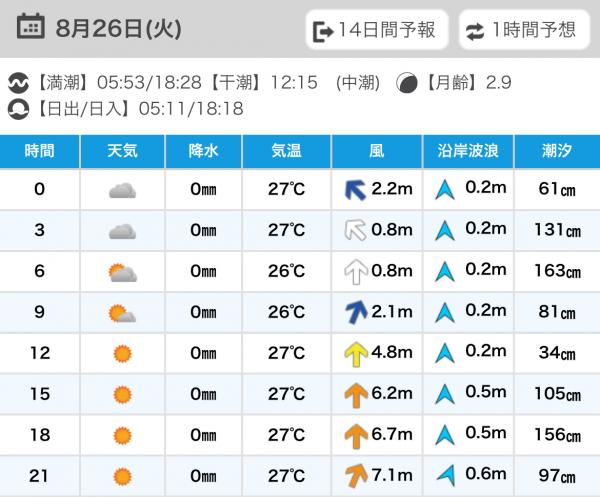
Task: Click the date text 8月26日(火)
Action: click(x=119, y=29)
